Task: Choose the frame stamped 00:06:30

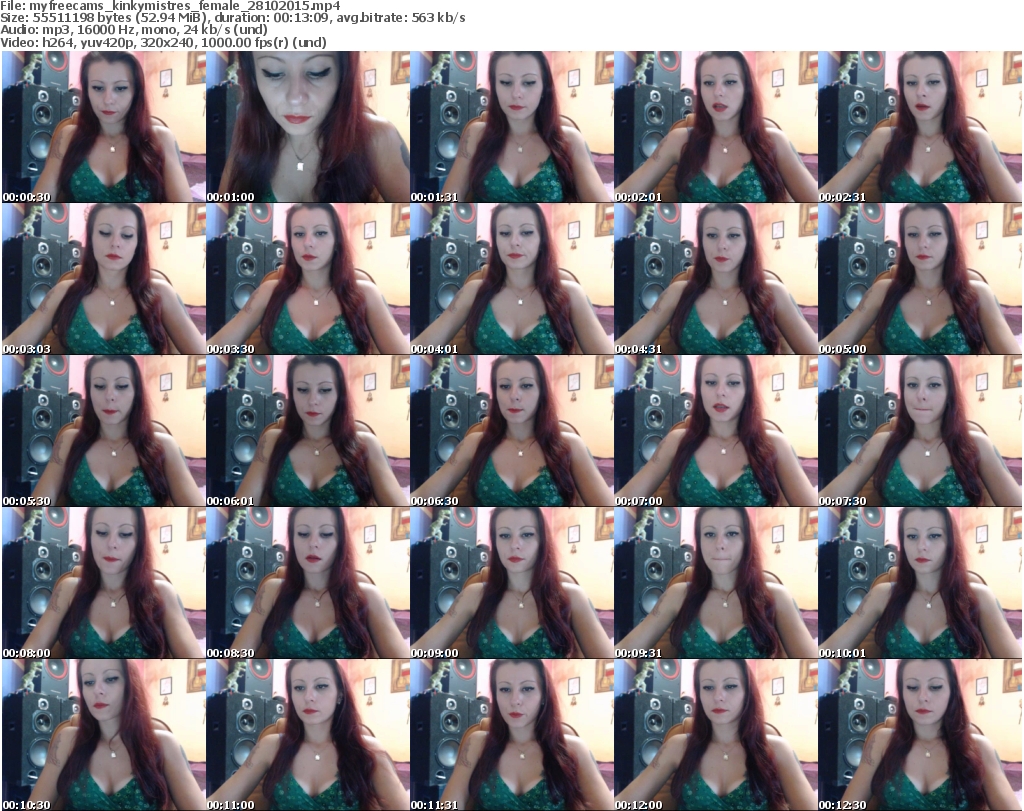Action: pos(511,431)
